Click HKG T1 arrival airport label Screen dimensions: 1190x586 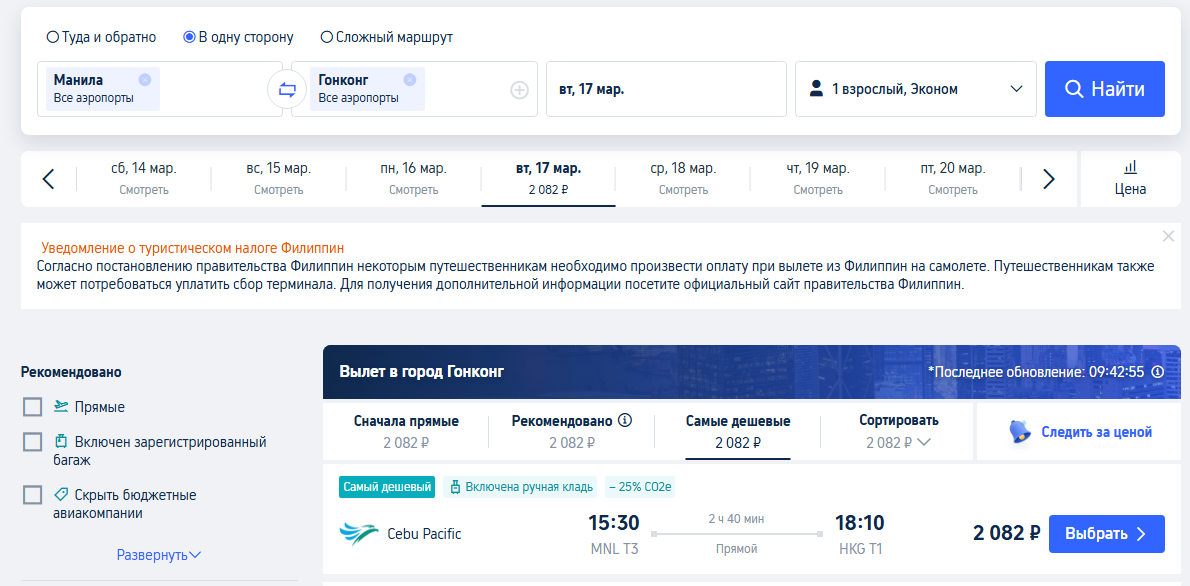(861, 549)
